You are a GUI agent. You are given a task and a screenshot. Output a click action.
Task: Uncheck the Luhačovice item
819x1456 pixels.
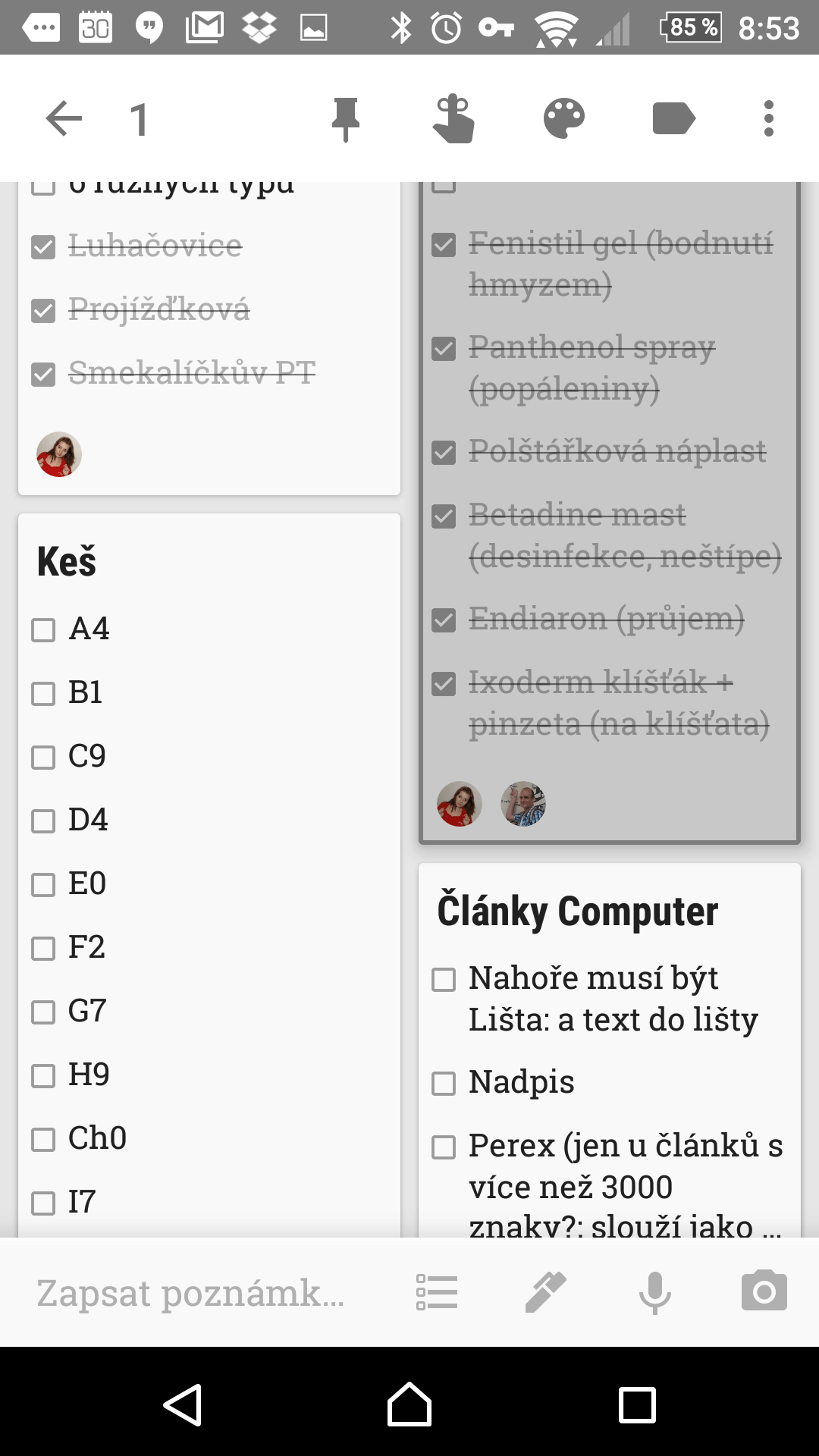[x=43, y=246]
